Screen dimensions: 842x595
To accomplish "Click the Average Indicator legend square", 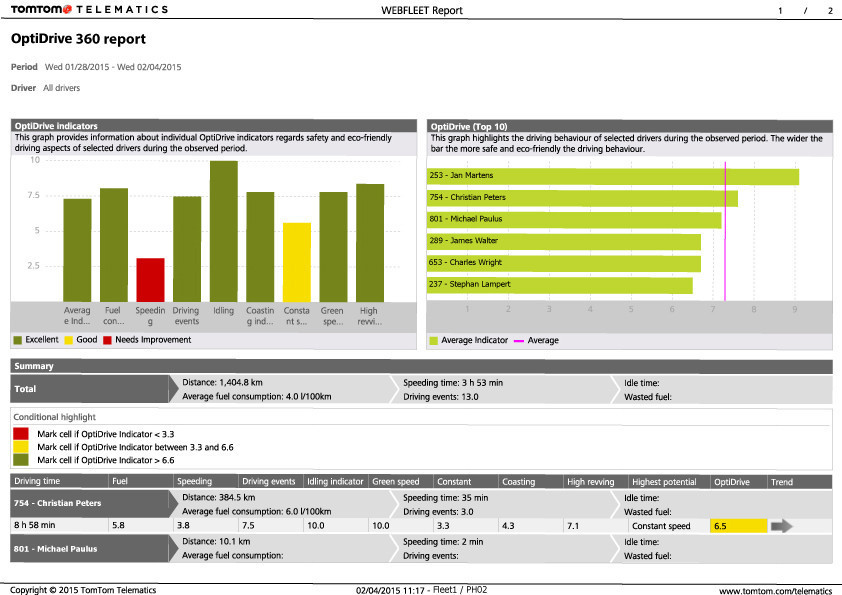I will tap(433, 340).
